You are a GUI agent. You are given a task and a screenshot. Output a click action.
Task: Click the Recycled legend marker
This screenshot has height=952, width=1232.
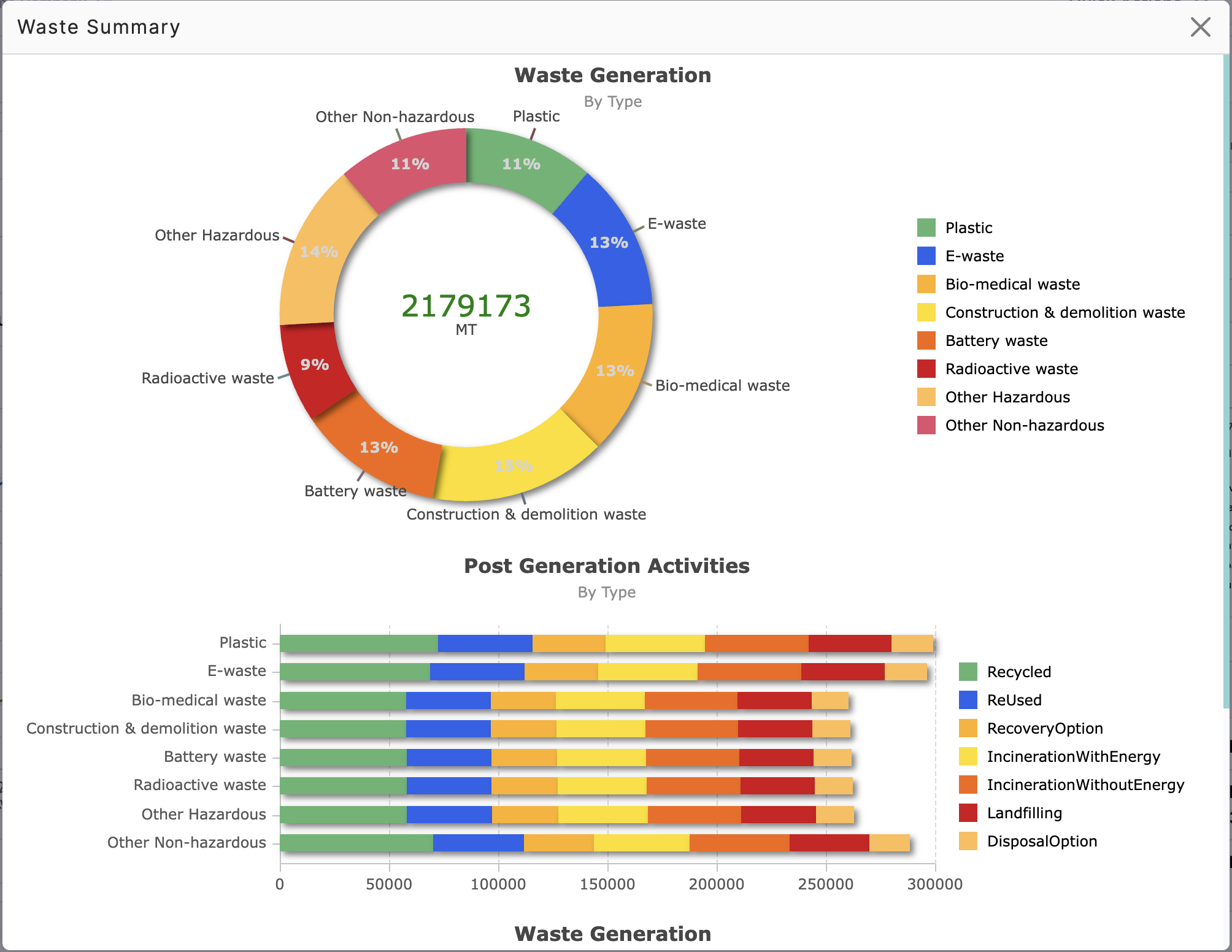pos(968,672)
